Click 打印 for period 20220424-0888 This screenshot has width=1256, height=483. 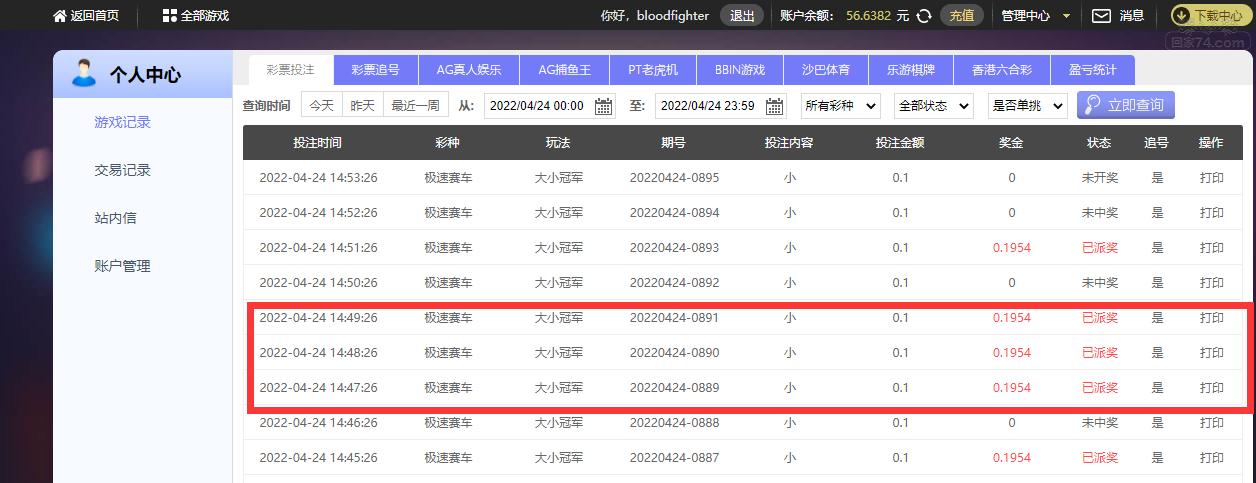click(x=1212, y=423)
